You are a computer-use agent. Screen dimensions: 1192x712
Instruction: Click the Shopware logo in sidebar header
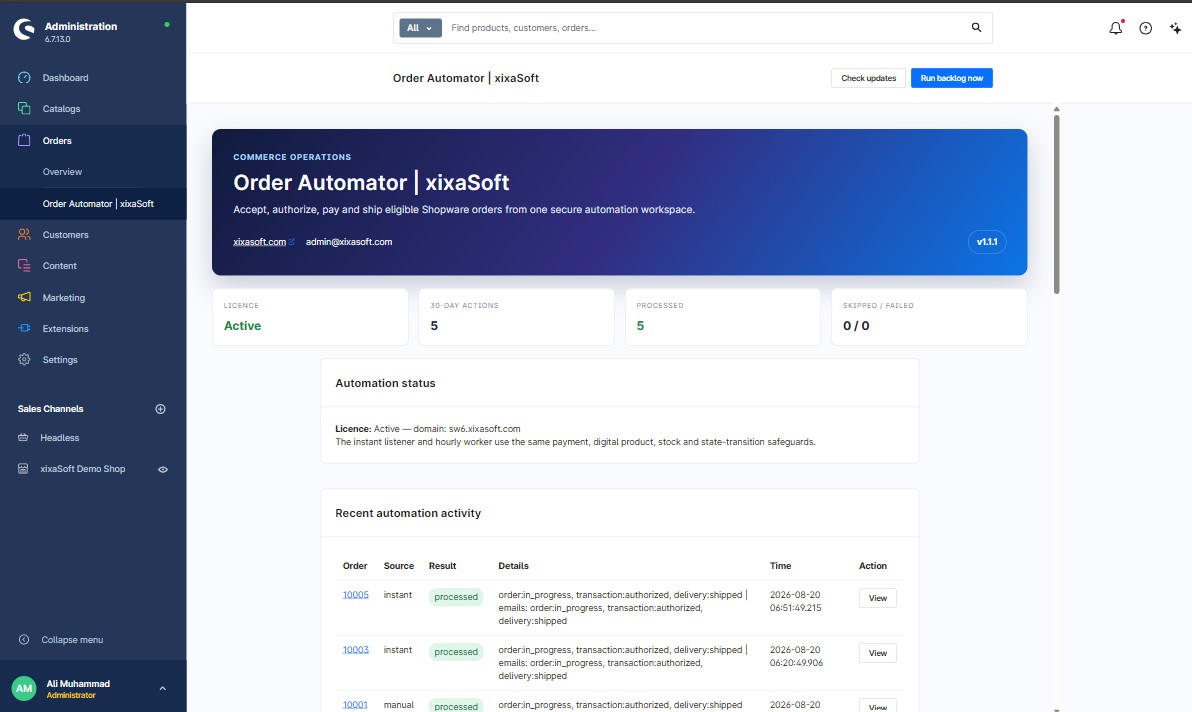[x=24, y=30]
